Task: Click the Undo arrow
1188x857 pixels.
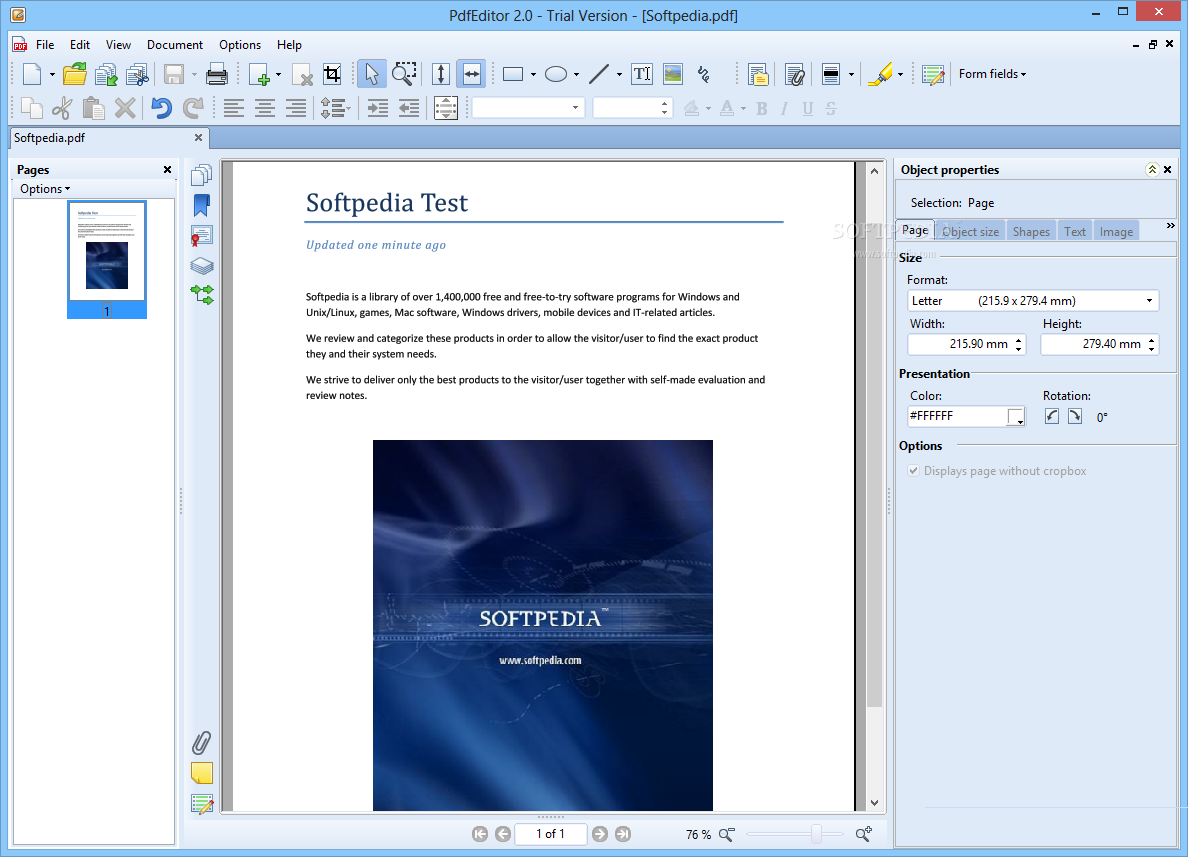Action: (161, 108)
